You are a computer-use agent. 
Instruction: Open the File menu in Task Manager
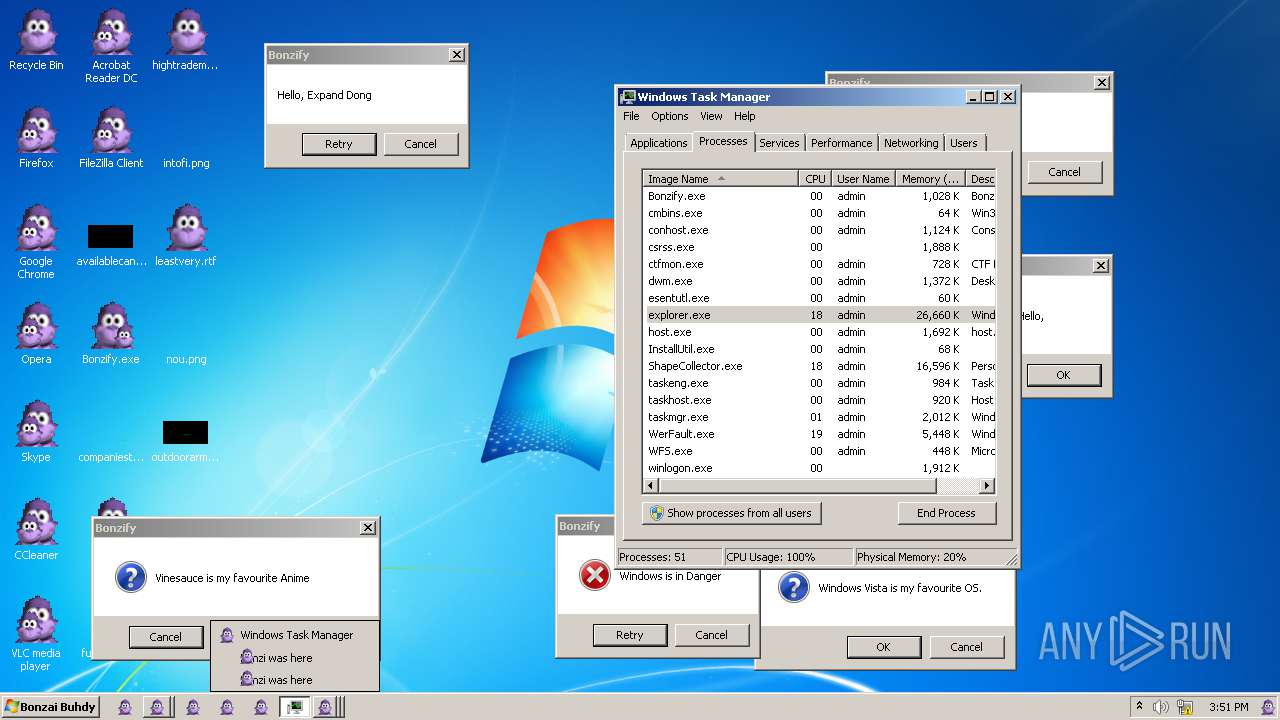(631, 116)
